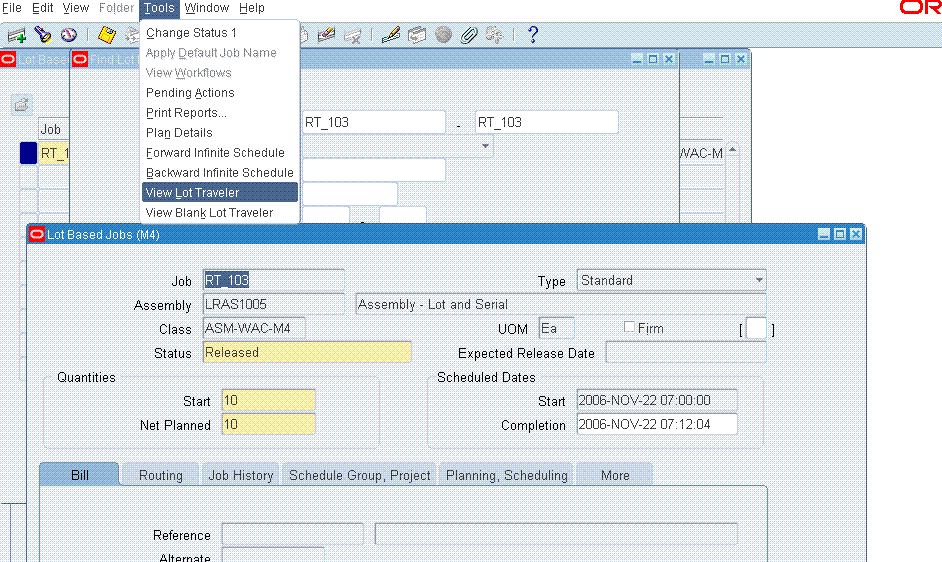Click the Net Planned quantity field
Viewport: 942px width, 562px height.
pyautogui.click(x=269, y=424)
